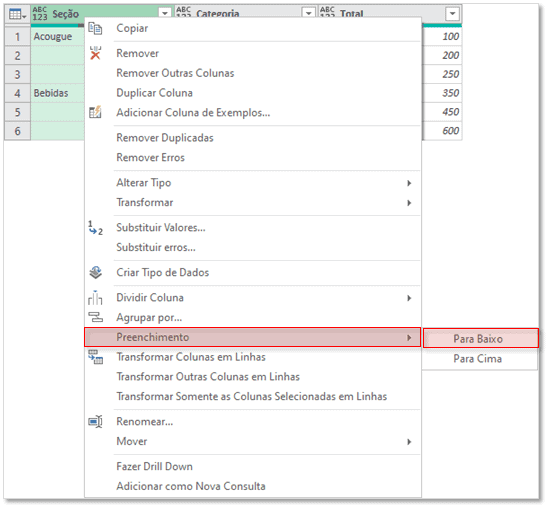548x508 pixels.
Task: Click the Renomear icon
Action: click(x=95, y=422)
